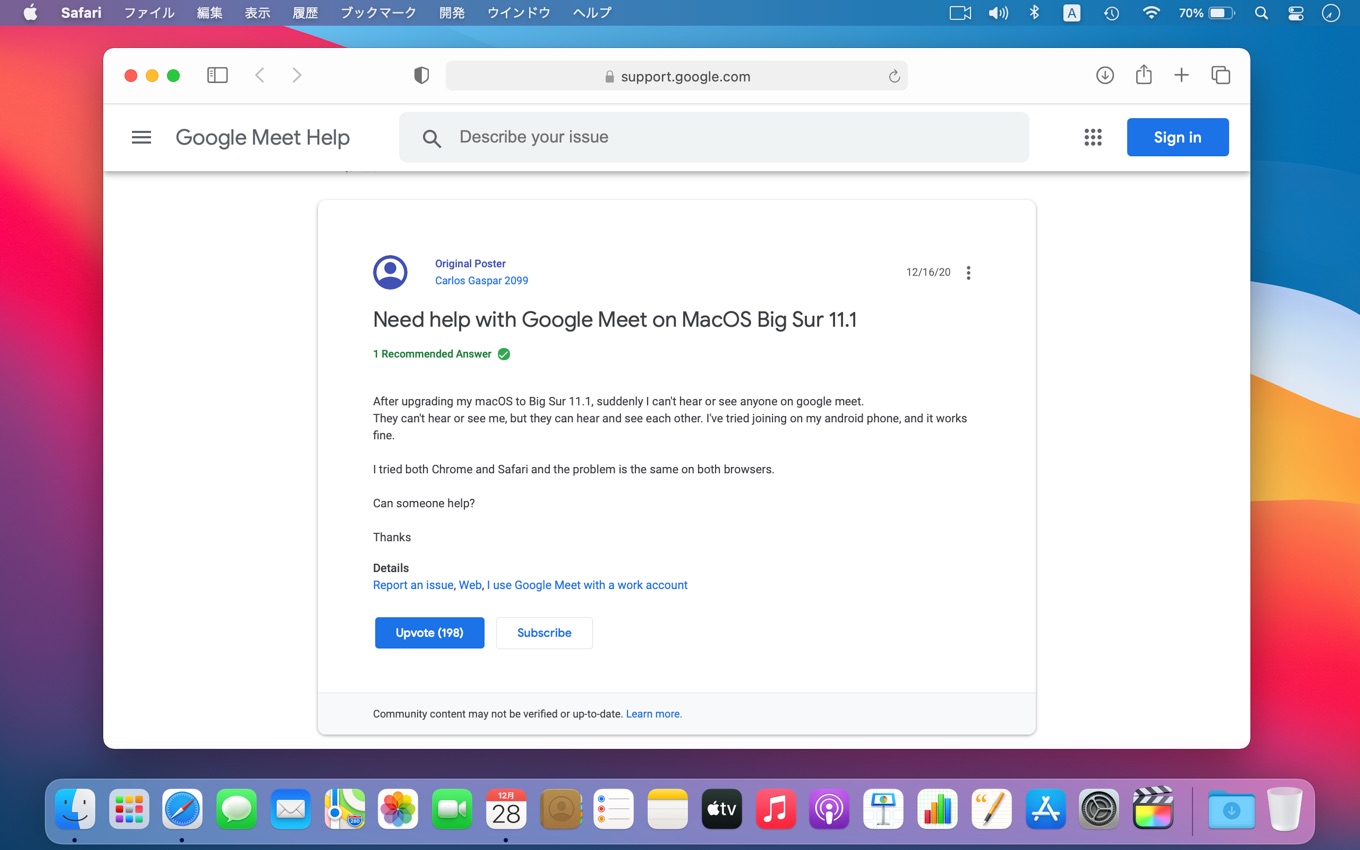Screen dimensions: 1360x850
Task: Open the ファイル menu
Action: (149, 13)
